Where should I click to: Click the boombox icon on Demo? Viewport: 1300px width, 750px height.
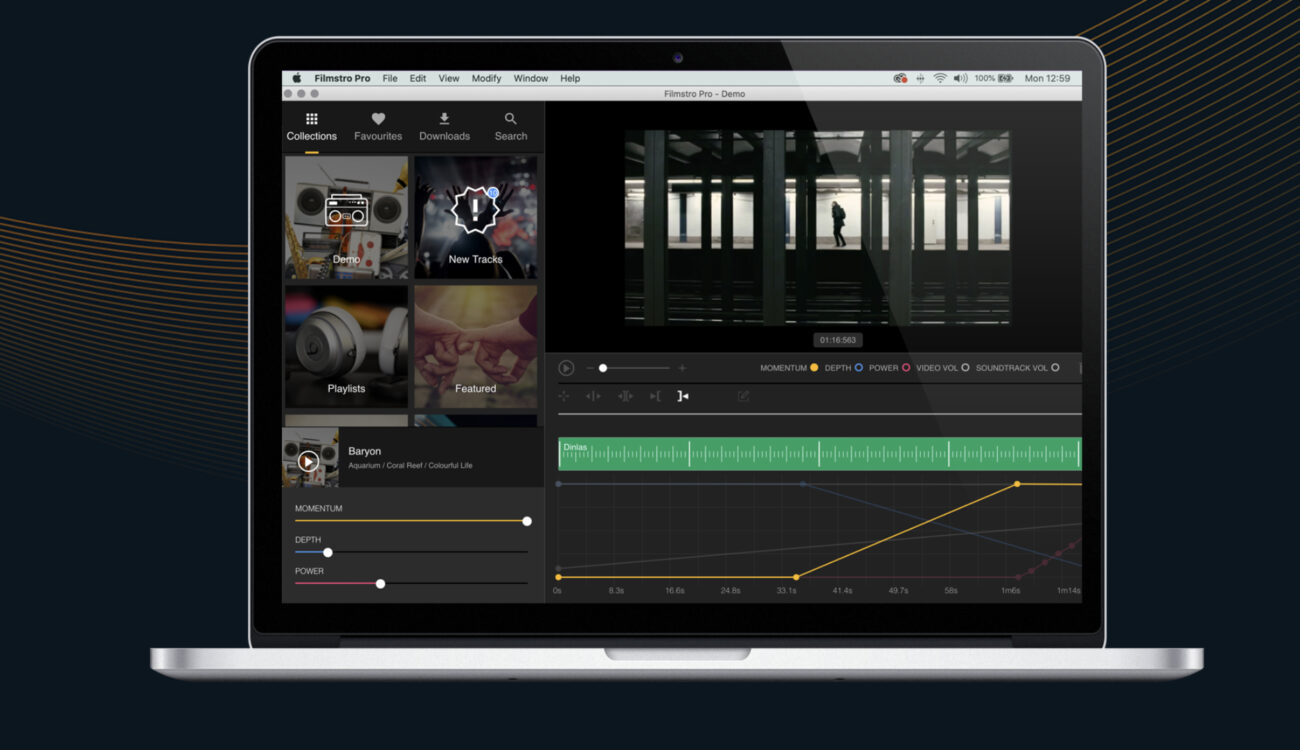pyautogui.click(x=346, y=210)
